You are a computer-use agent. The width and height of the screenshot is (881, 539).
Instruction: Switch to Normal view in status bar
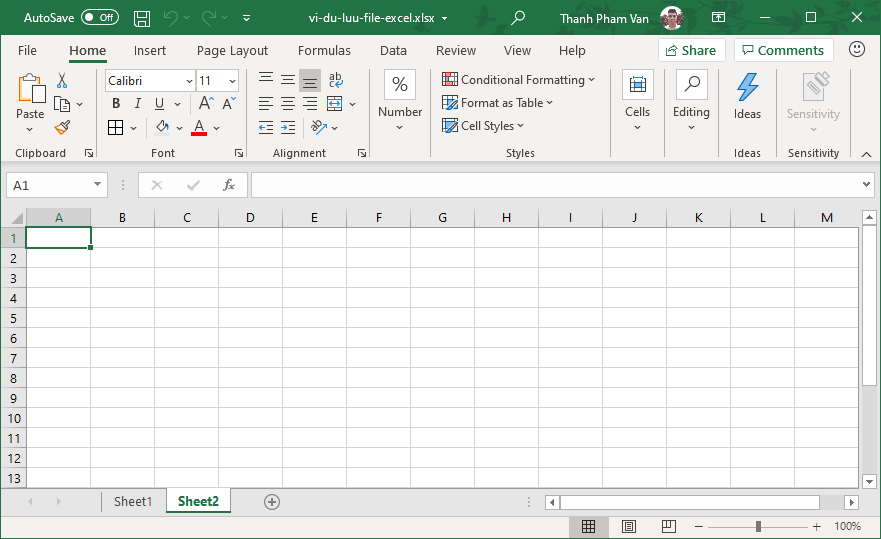(x=588, y=527)
